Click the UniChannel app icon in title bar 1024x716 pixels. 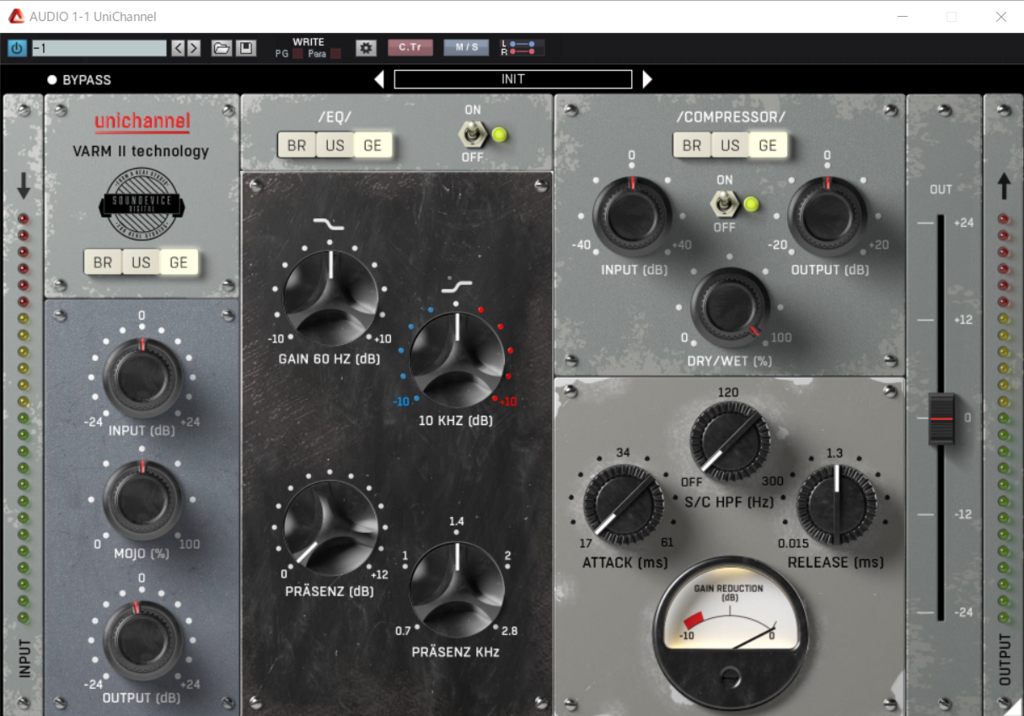[16, 16]
